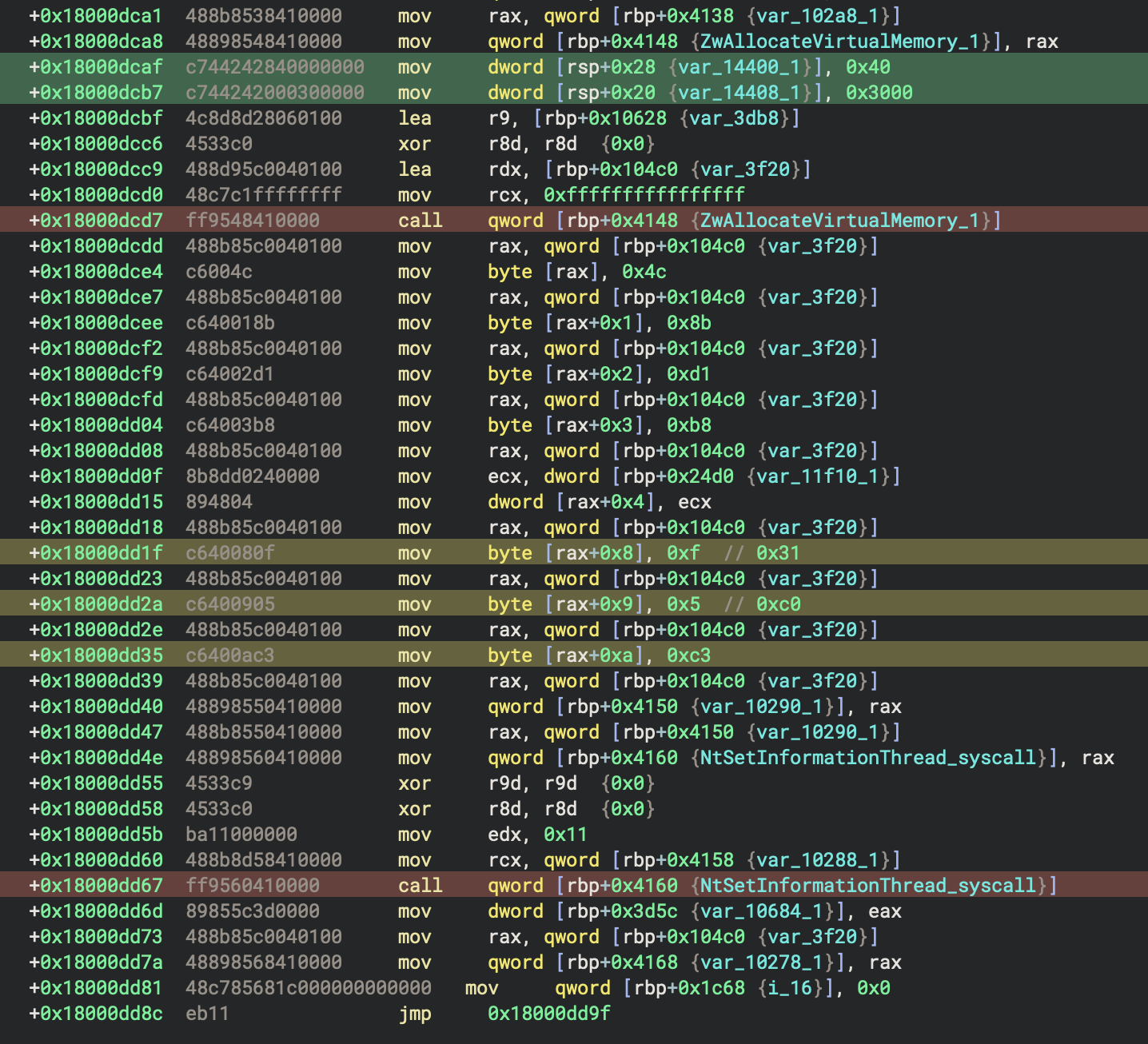Select address +0x18000dd0f
Screen dimensions: 1148x1044
tap(96, 476)
